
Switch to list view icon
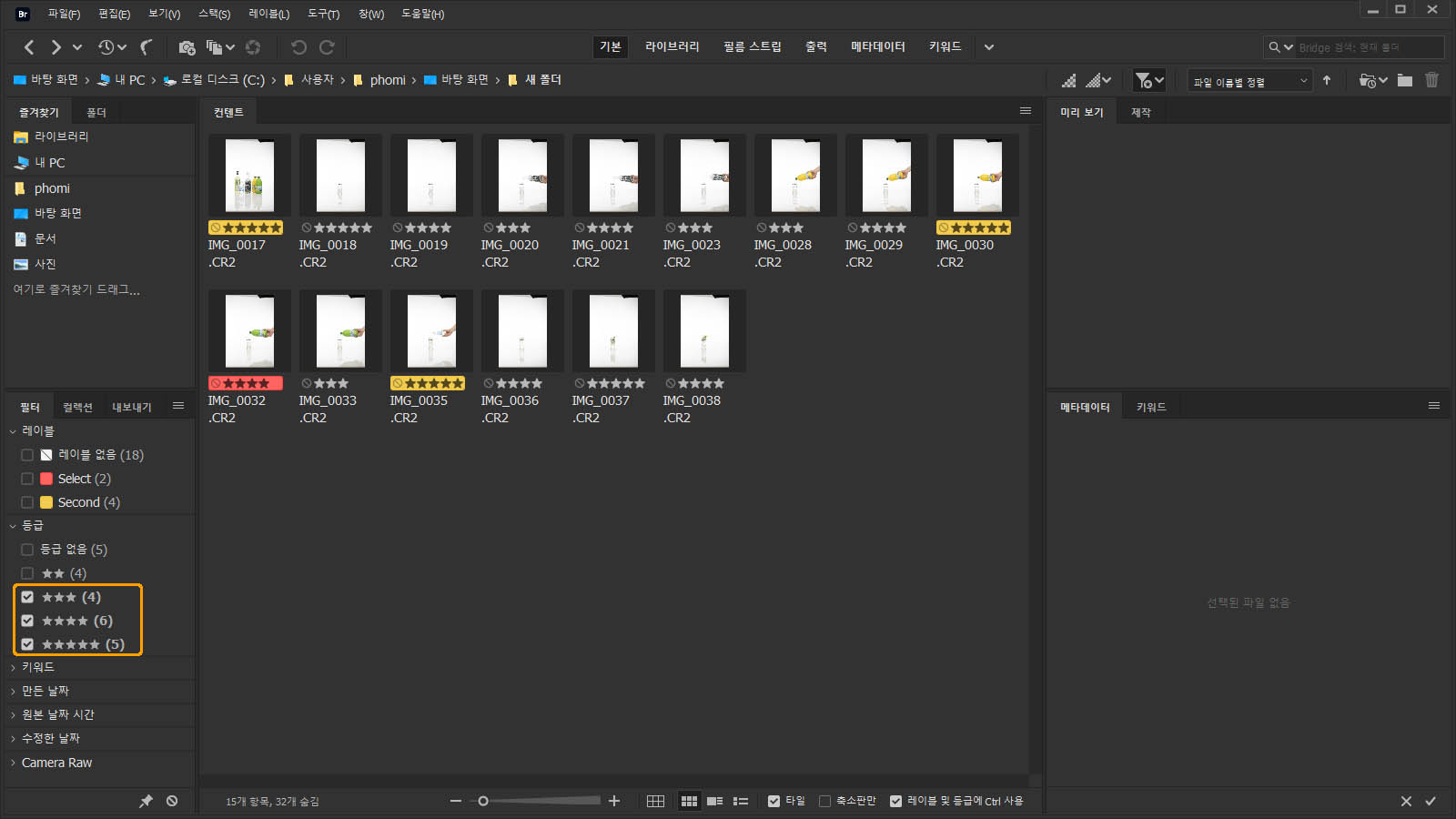click(x=741, y=801)
